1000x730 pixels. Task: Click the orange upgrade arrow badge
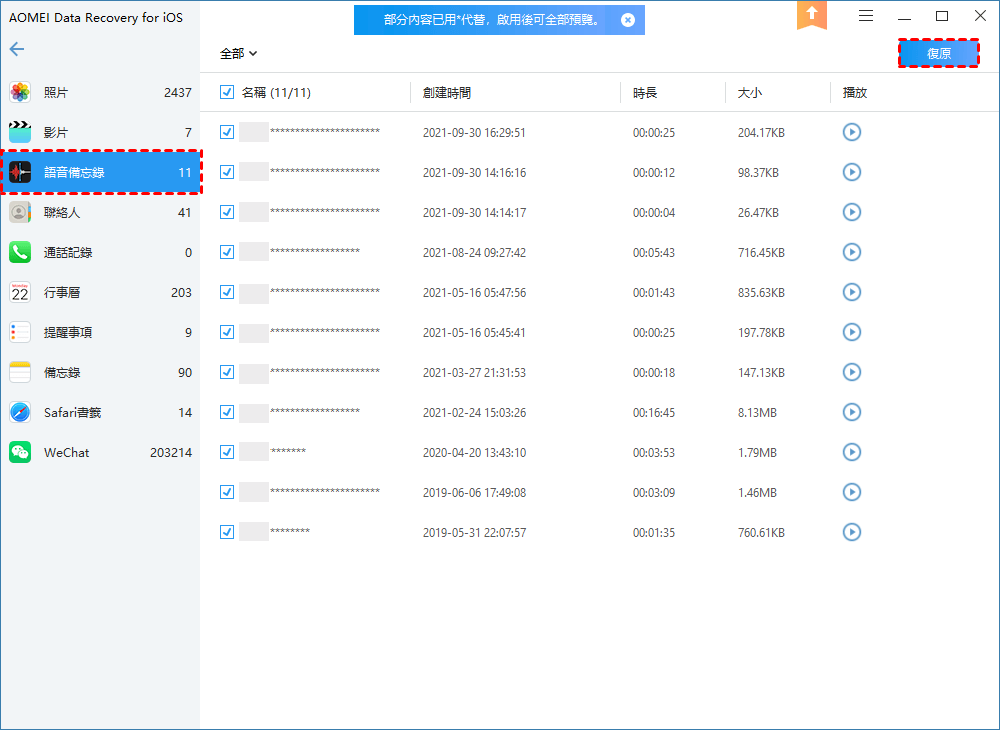coord(812,15)
